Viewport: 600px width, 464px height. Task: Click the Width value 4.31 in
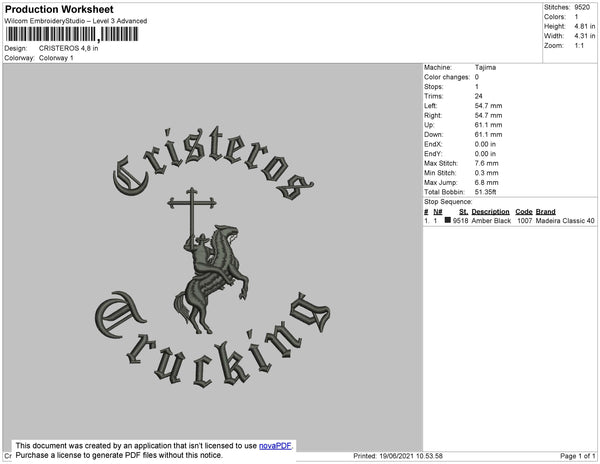pyautogui.click(x=585, y=36)
